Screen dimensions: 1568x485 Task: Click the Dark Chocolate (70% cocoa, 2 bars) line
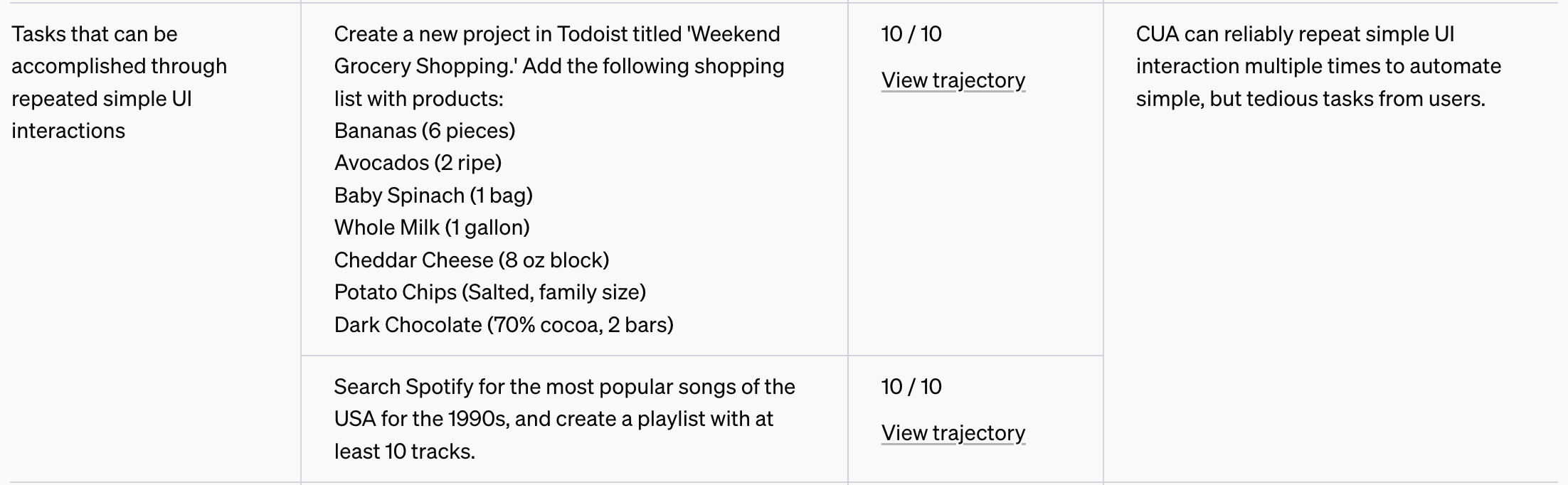click(x=504, y=325)
